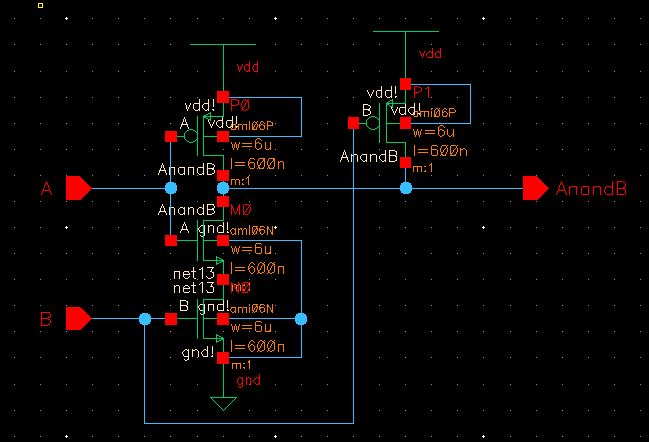The width and height of the screenshot is (649, 442).
Task: Select gate terminal of upper NMOS labeled A
Action: 171,240
